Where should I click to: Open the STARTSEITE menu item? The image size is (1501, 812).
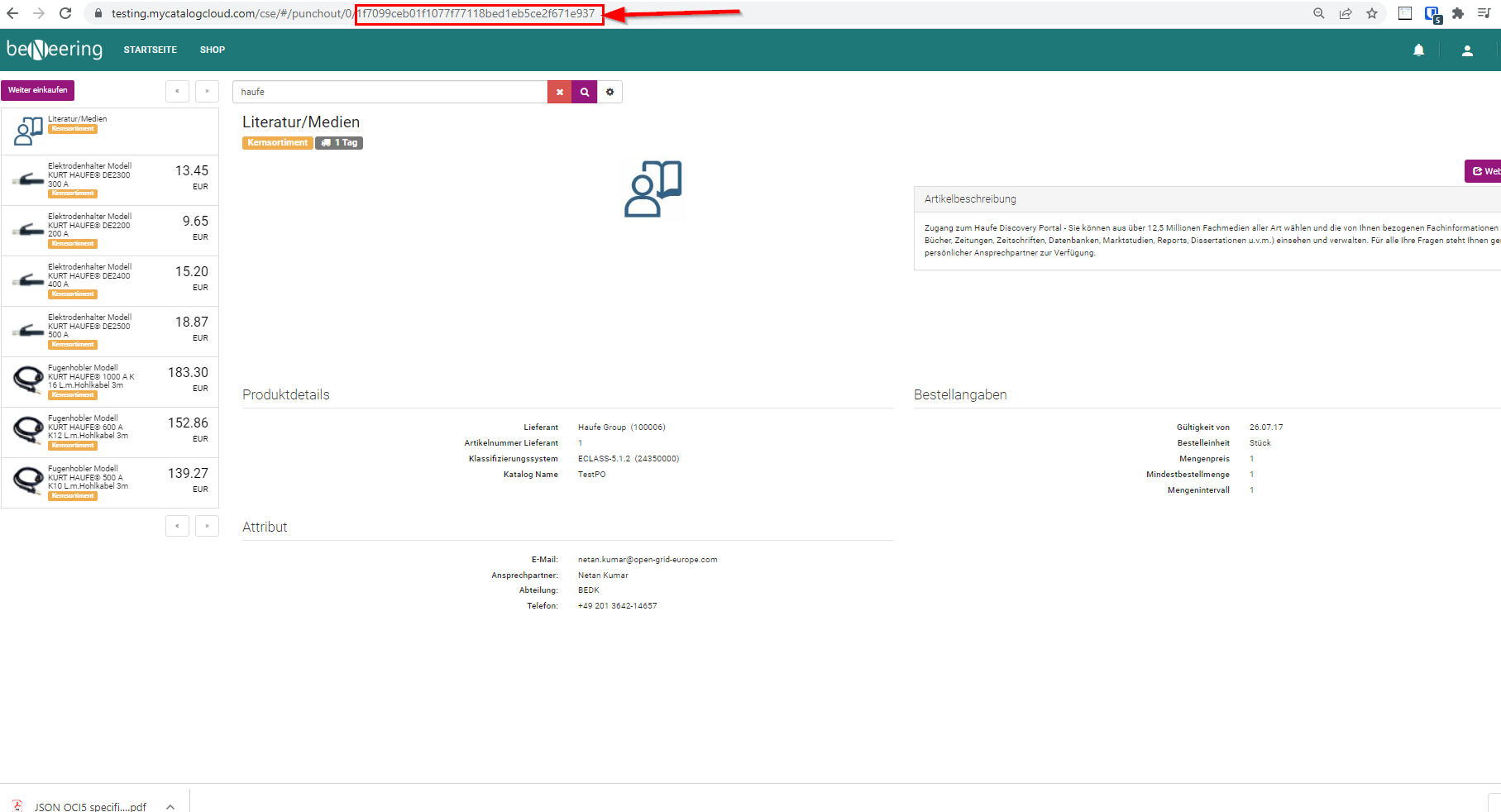tap(150, 50)
